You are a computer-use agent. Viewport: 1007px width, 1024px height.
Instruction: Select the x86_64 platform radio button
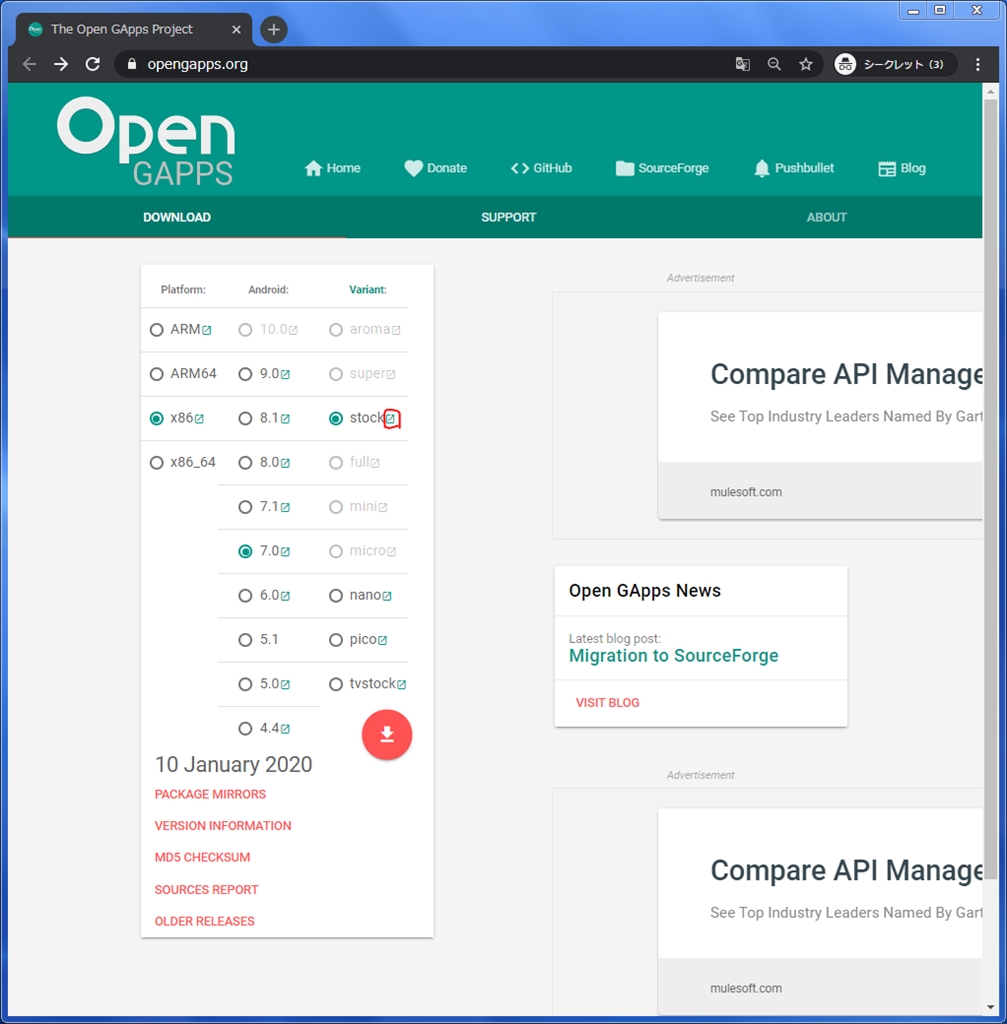click(157, 463)
